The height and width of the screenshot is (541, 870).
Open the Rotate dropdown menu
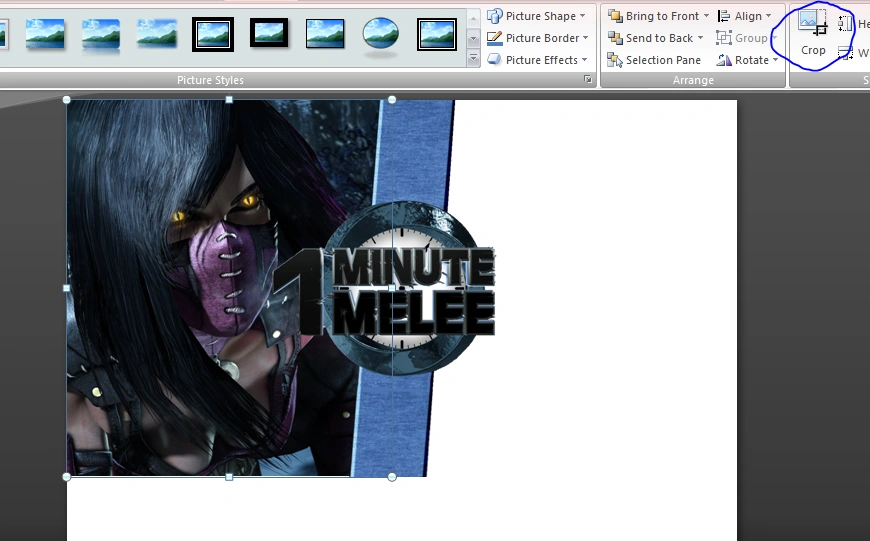point(747,60)
